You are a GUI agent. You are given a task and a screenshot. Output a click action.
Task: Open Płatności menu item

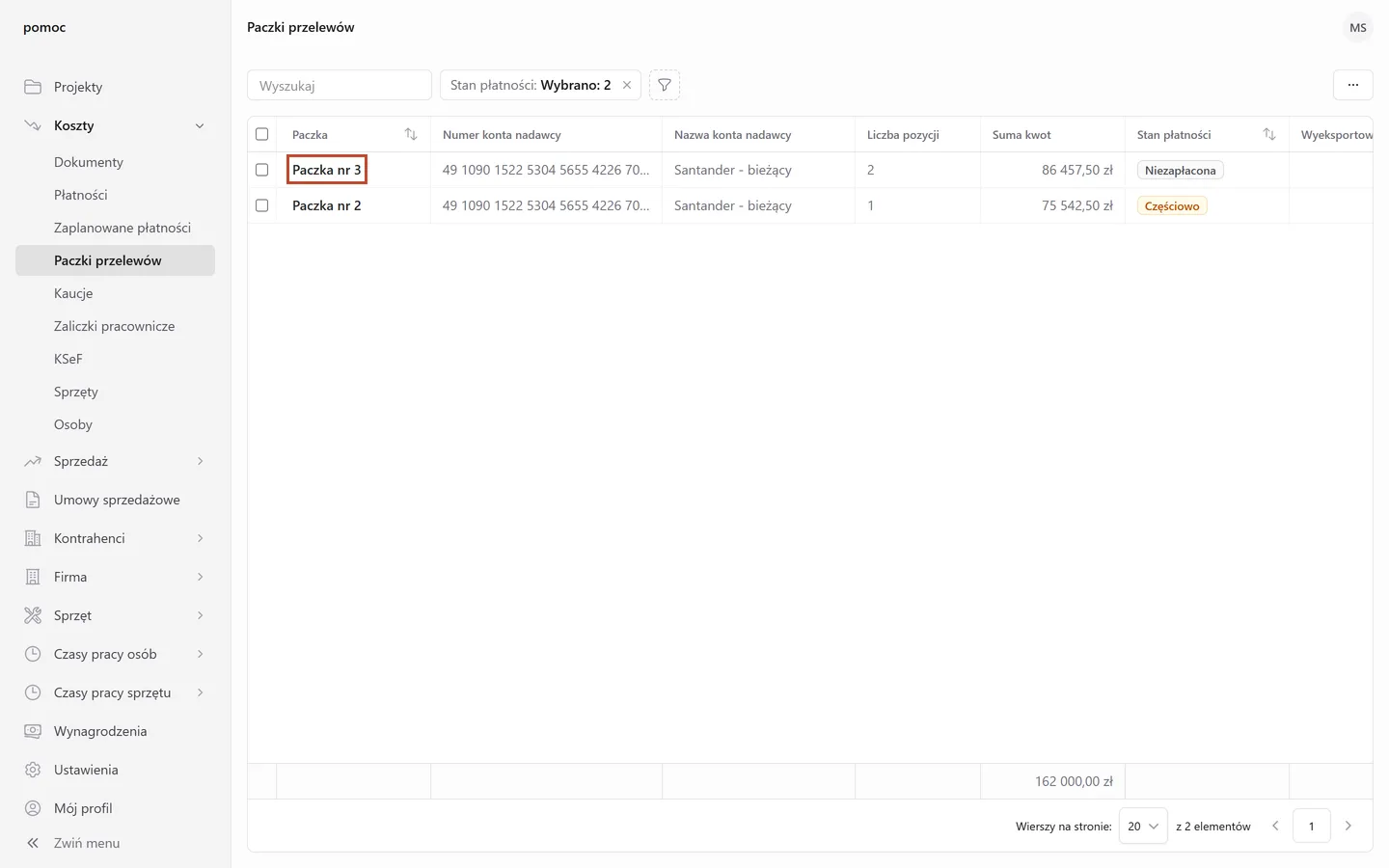(81, 195)
